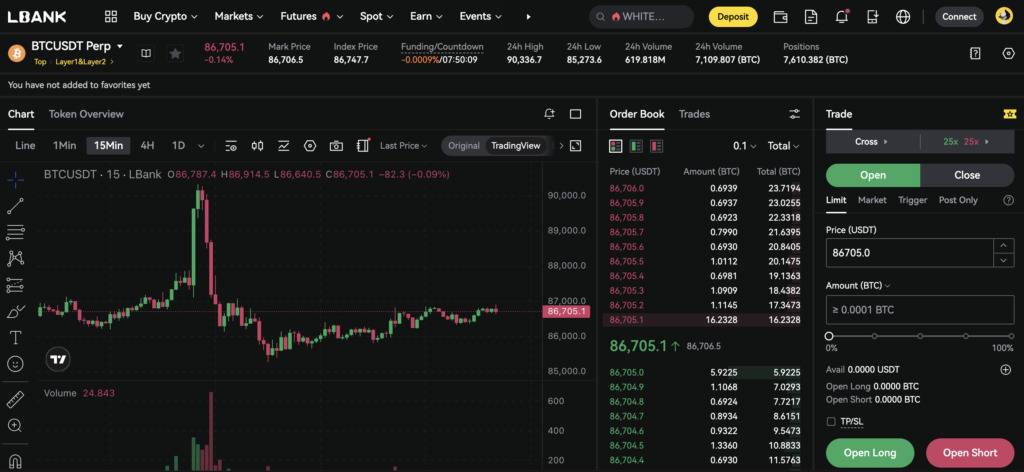Open the BTCUSDT Perp pair selector
1024x472 pixels.
click(77, 46)
